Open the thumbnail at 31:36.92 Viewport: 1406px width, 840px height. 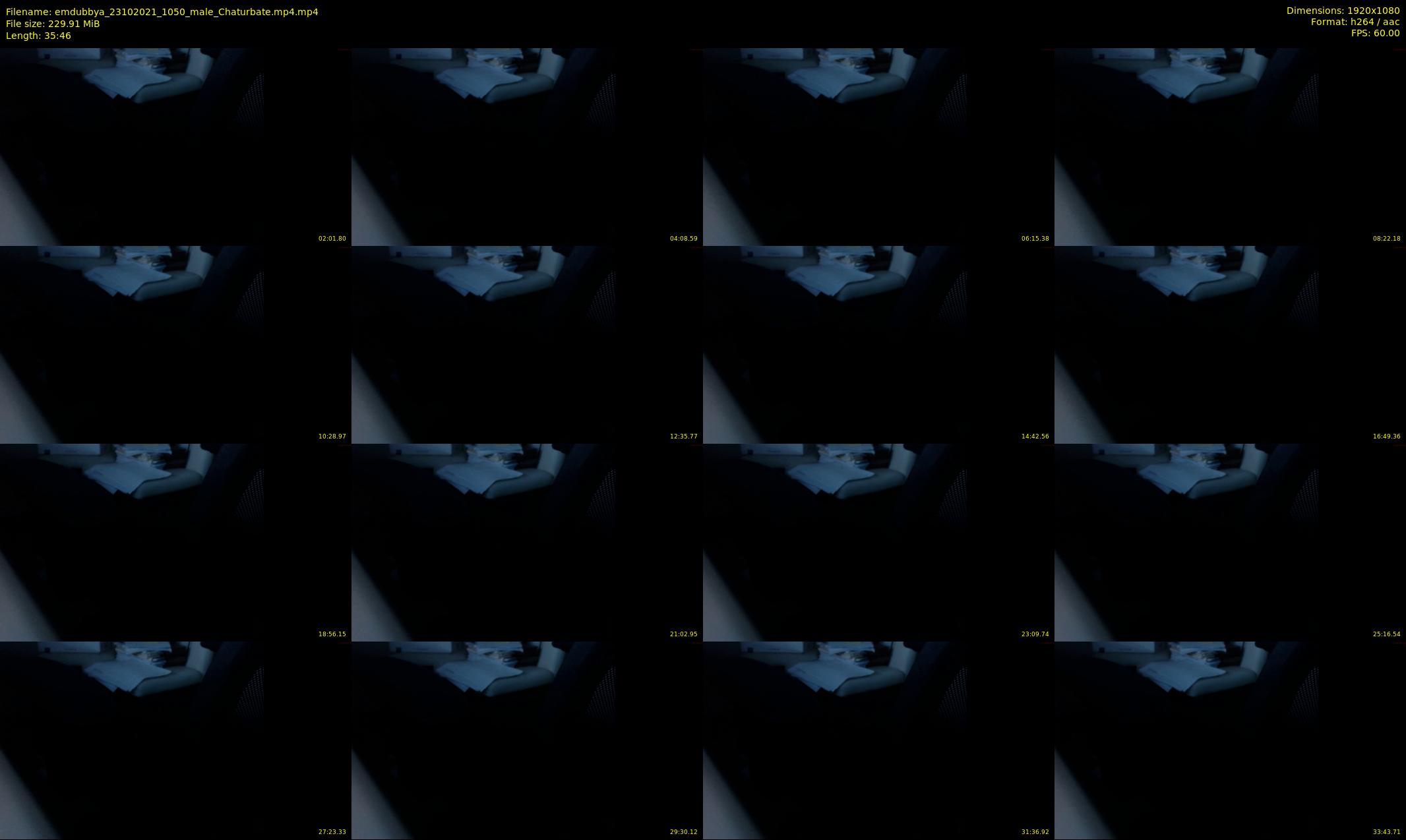pyautogui.click(x=878, y=740)
